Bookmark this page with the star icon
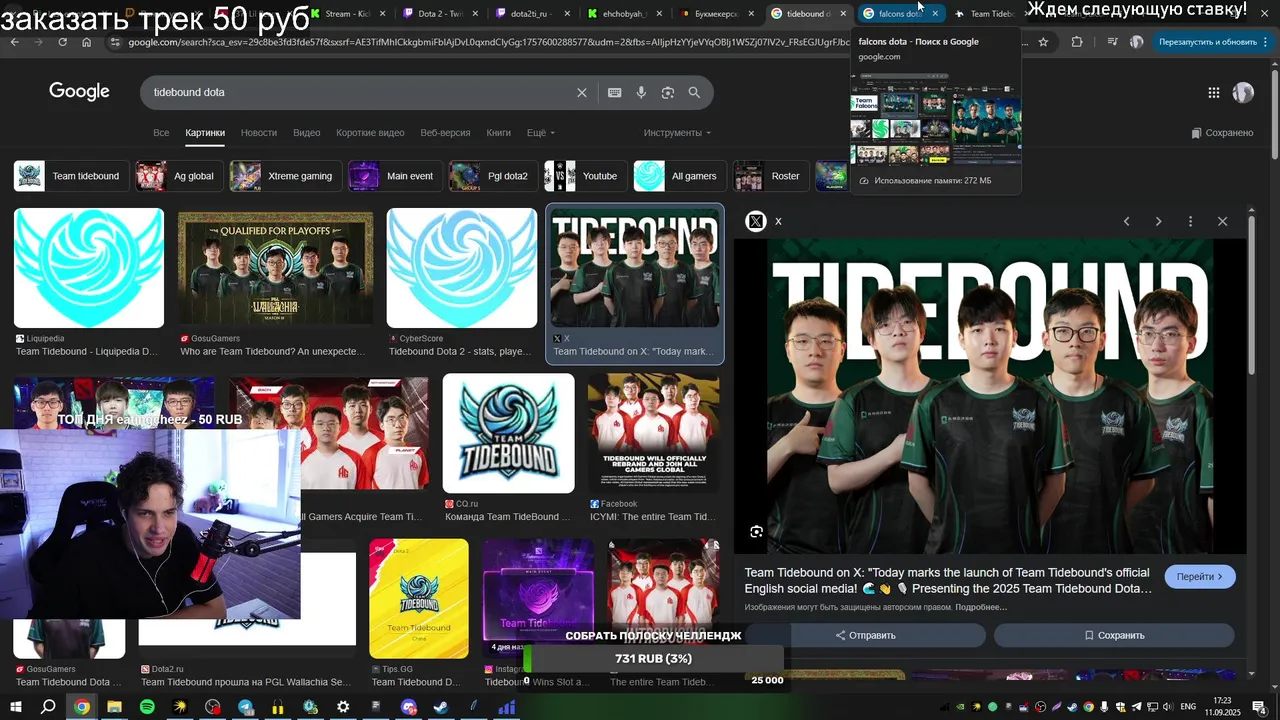Viewport: 1280px width, 720px height. [x=1043, y=42]
